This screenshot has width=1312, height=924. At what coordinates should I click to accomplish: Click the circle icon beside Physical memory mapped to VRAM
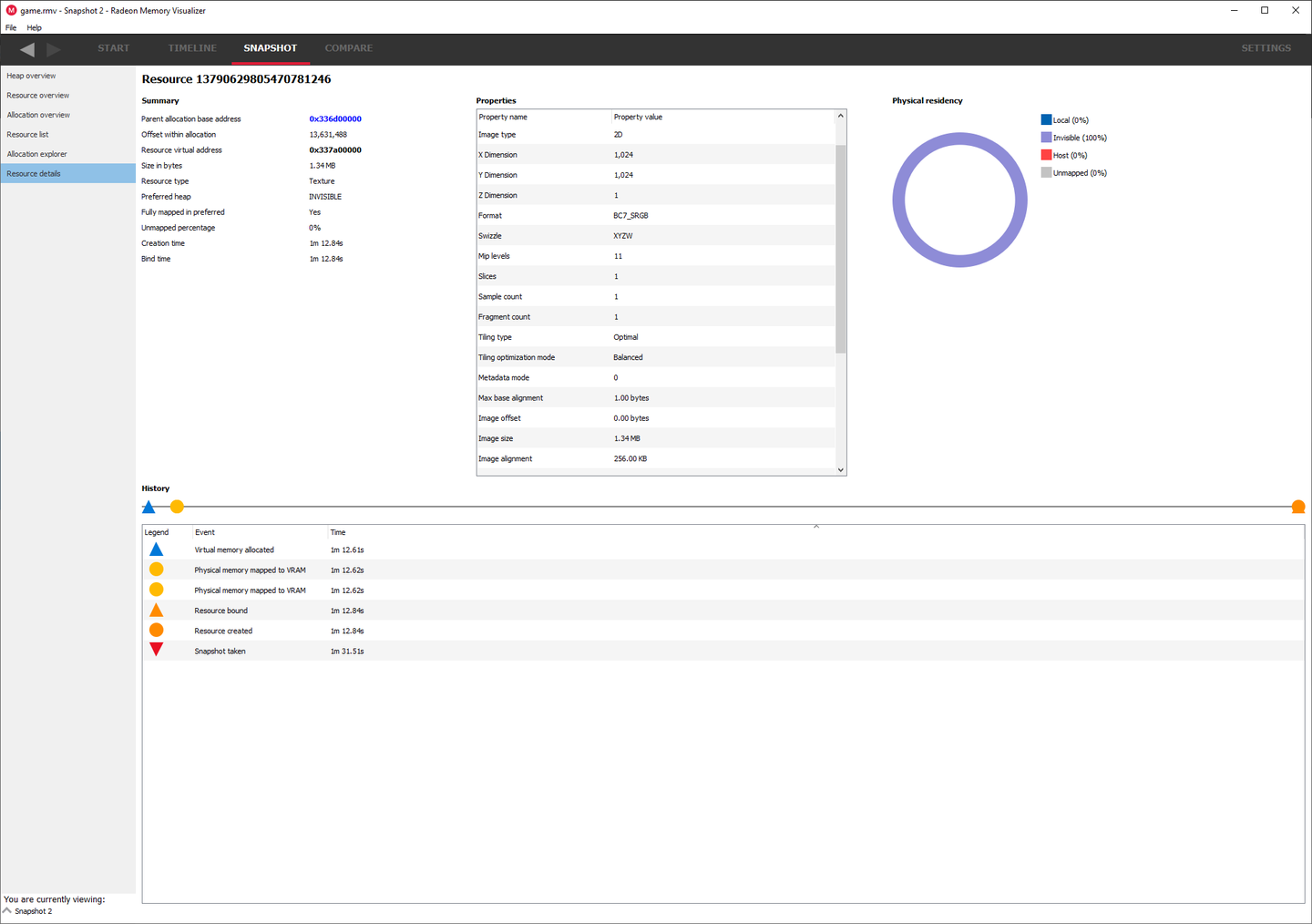pyautogui.click(x=156, y=569)
